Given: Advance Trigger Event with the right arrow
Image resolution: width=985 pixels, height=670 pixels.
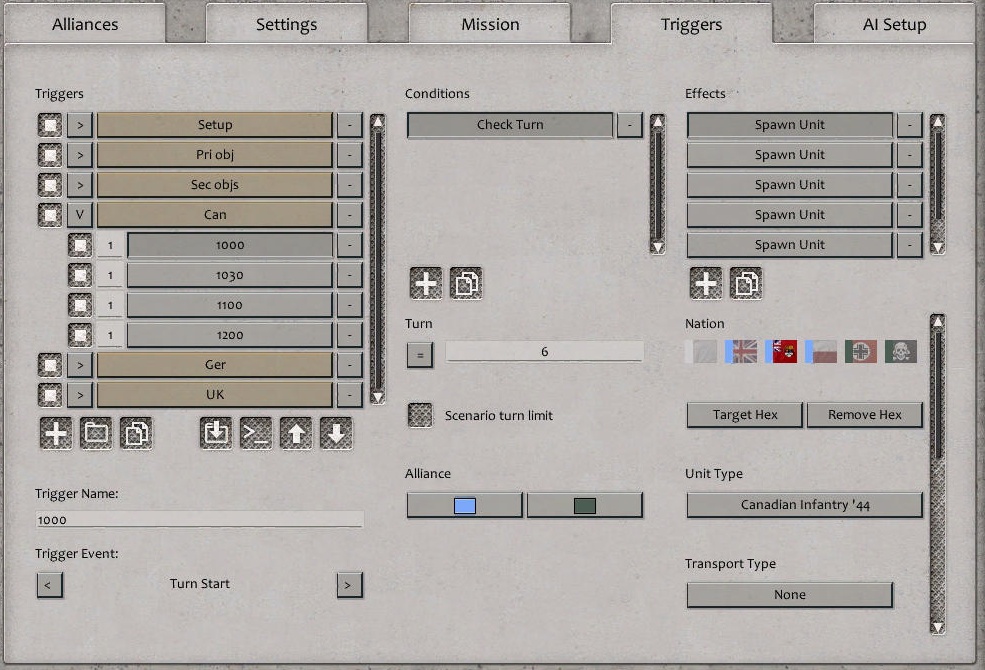Looking at the screenshot, I should (x=348, y=585).
